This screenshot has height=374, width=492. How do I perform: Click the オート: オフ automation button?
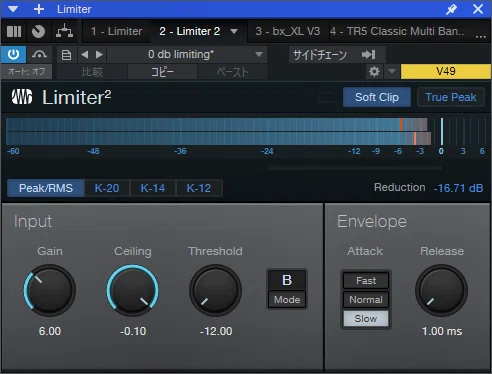pos(26,72)
